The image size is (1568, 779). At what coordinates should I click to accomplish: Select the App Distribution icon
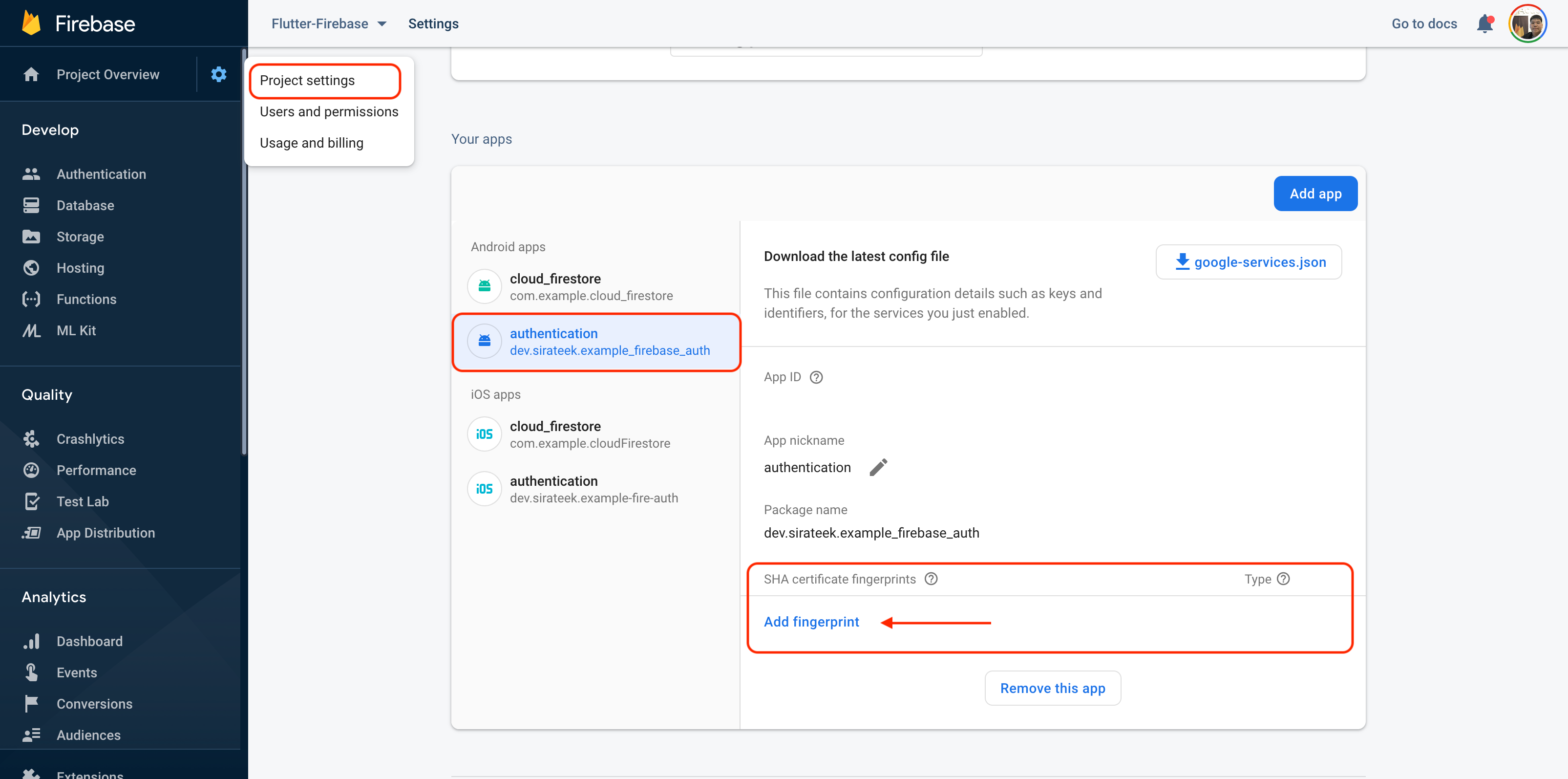[31, 532]
